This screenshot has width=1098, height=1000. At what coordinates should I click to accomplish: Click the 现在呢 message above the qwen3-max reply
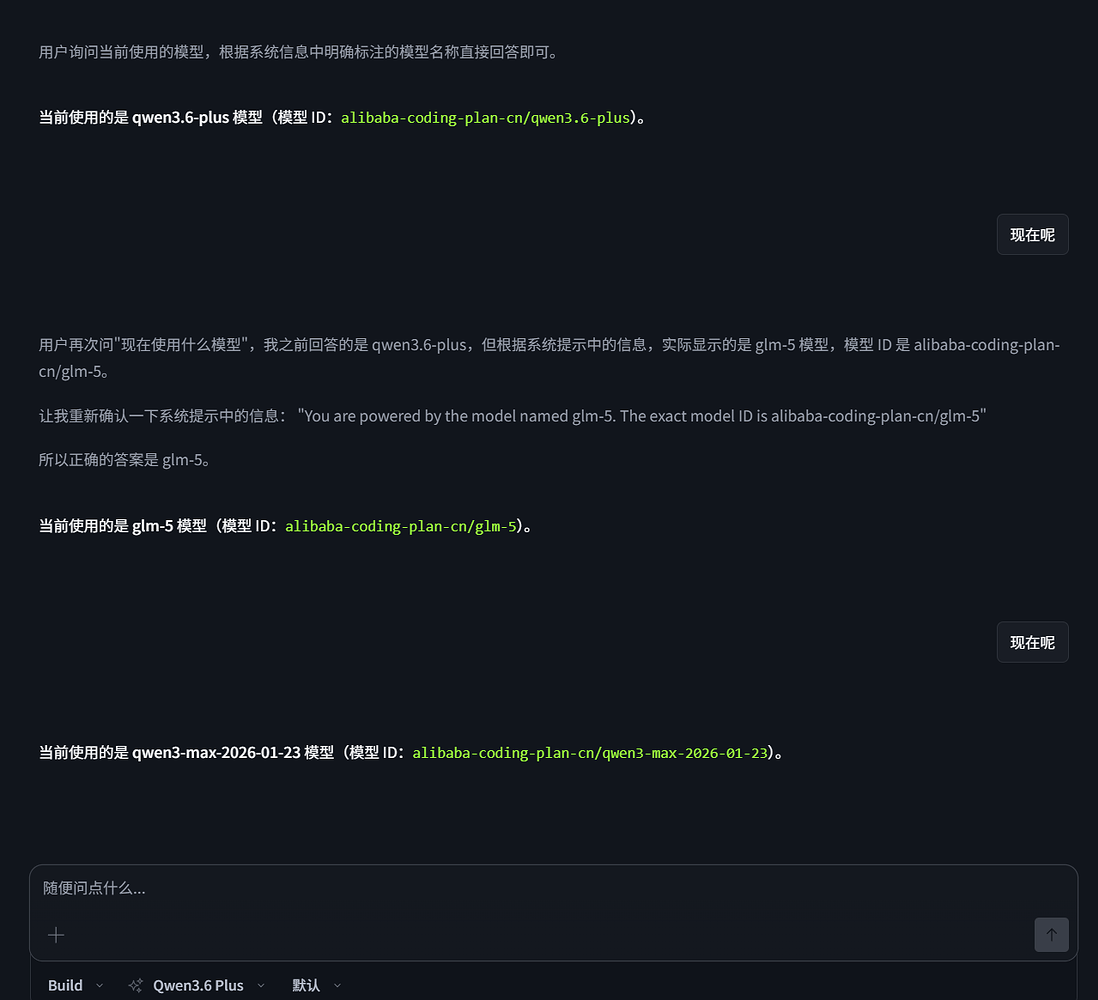[1032, 642]
